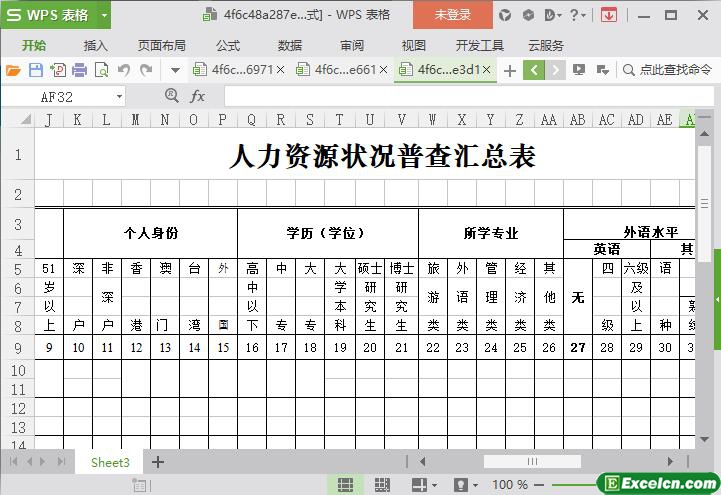Click the vertical scrollbar down arrow
721x495 pixels.
704,439
